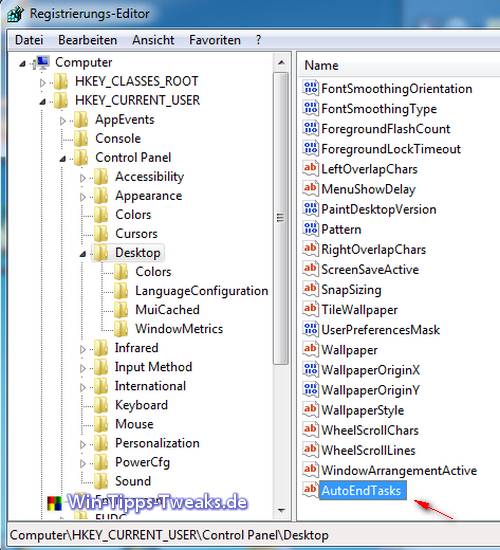Viewport: 500px width, 550px height.
Task: Click binary icon of ForegroundLockTimeout
Action: [311, 148]
